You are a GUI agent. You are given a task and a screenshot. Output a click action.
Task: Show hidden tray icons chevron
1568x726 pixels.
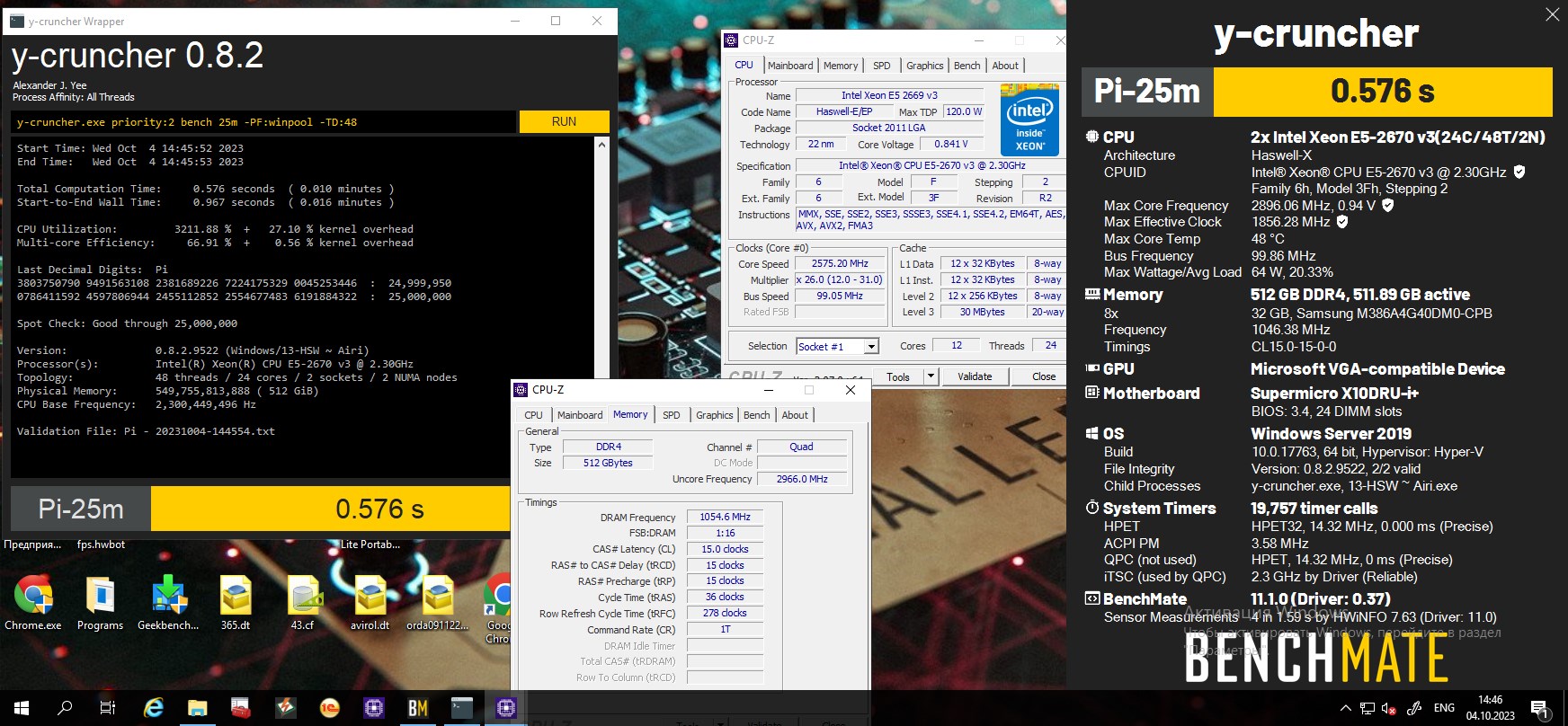tap(1346, 708)
